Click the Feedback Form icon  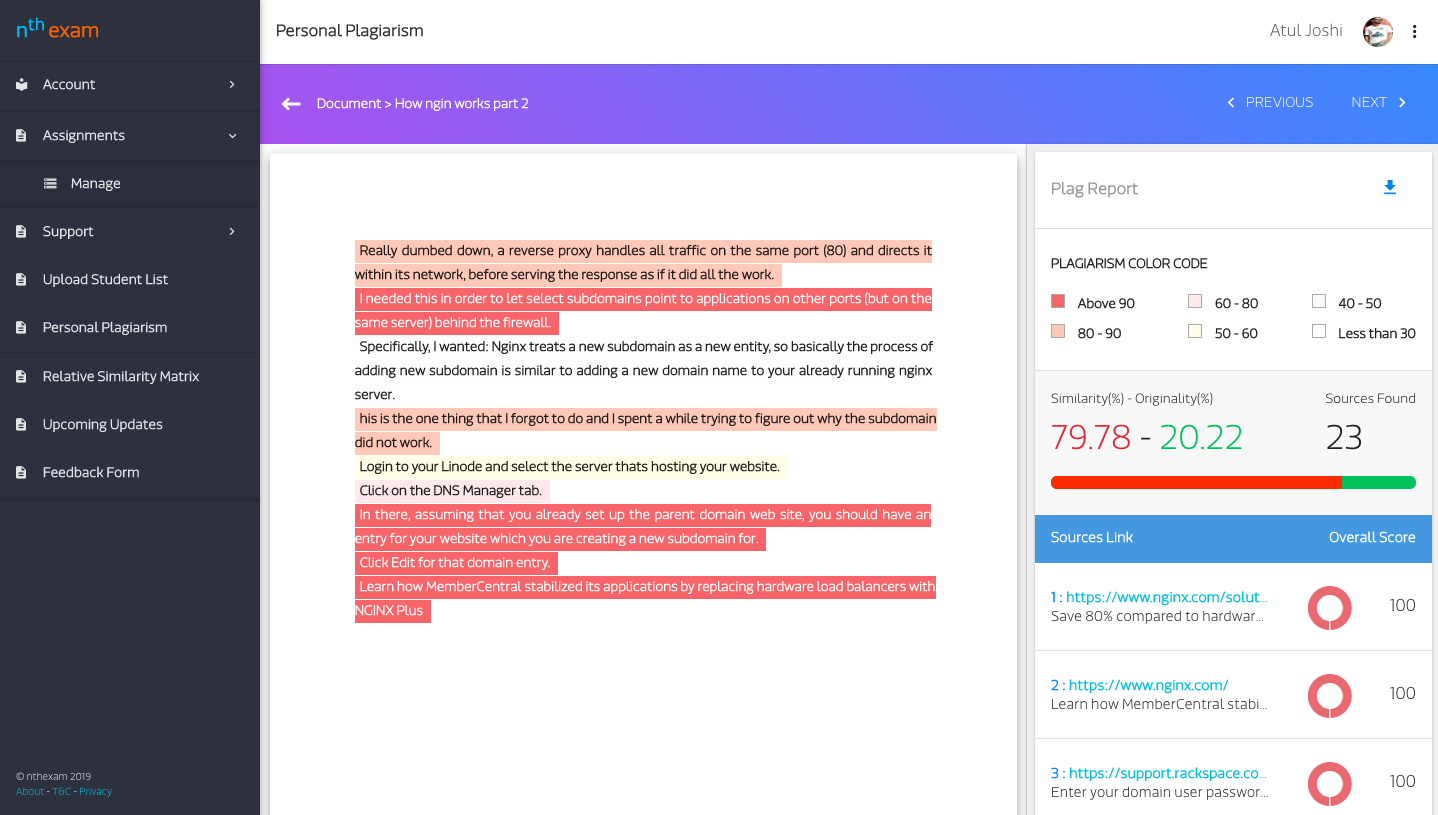click(21, 473)
